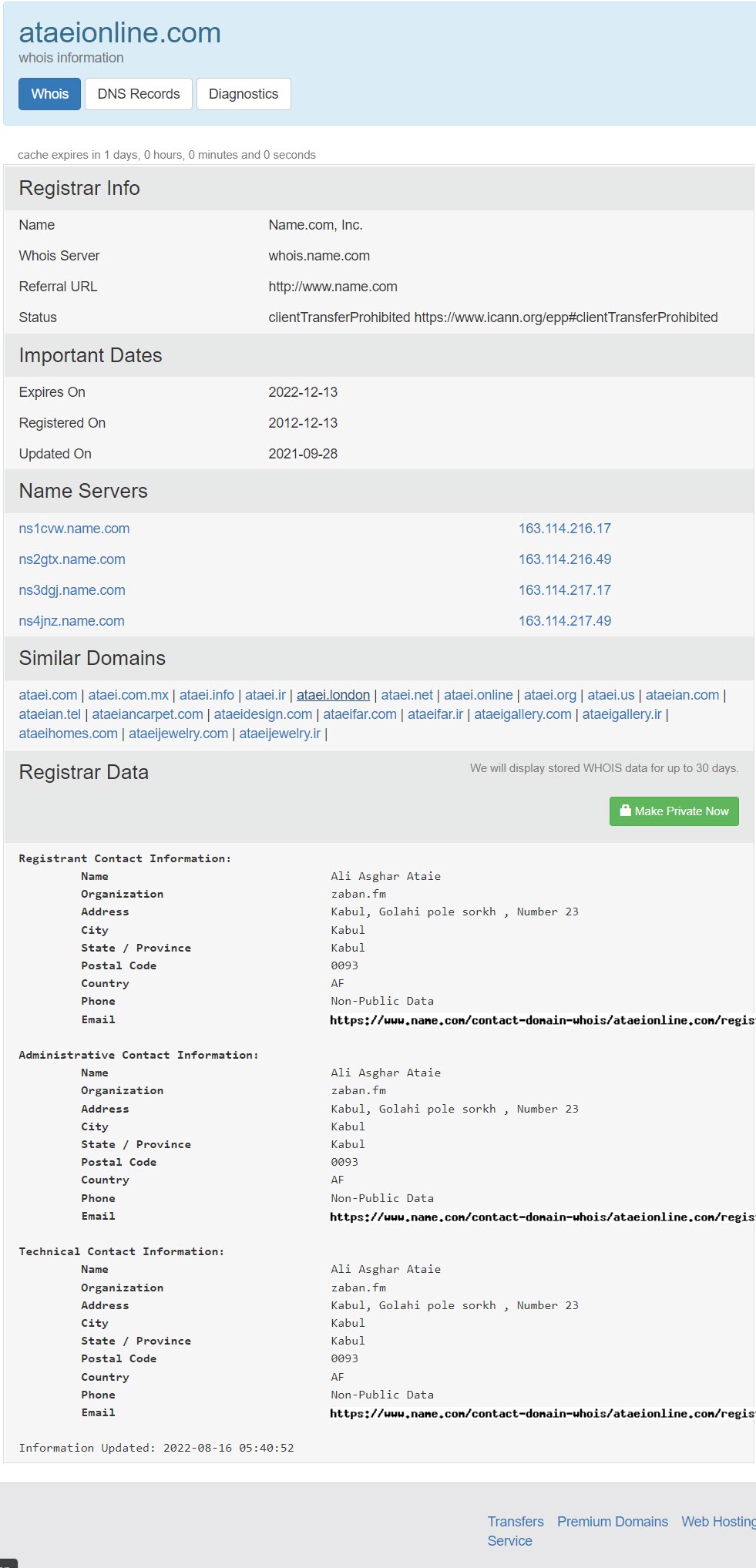Image resolution: width=756 pixels, height=1568 pixels.
Task: Open the underlined ataei.london link
Action: 333,695
